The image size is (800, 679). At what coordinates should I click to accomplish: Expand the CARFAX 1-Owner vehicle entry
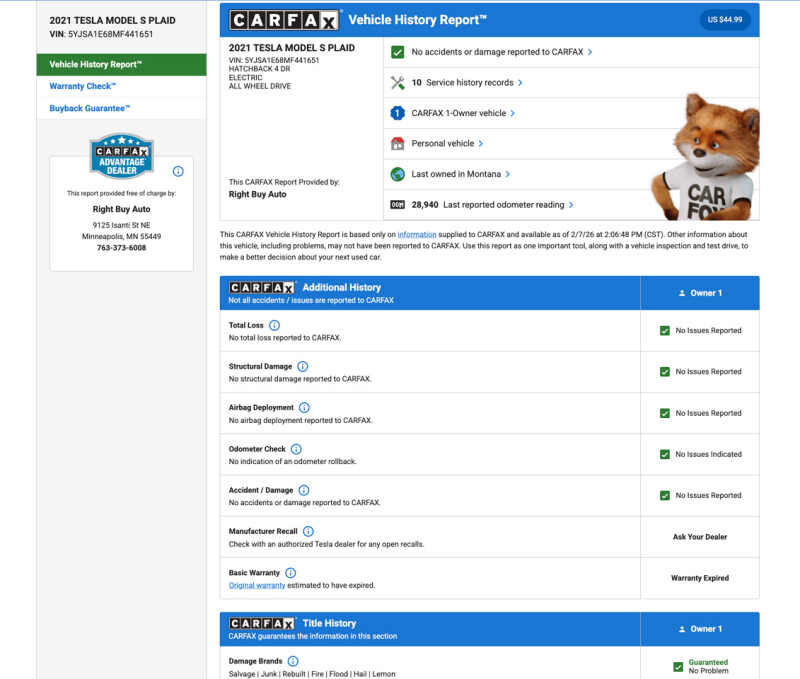(463, 113)
